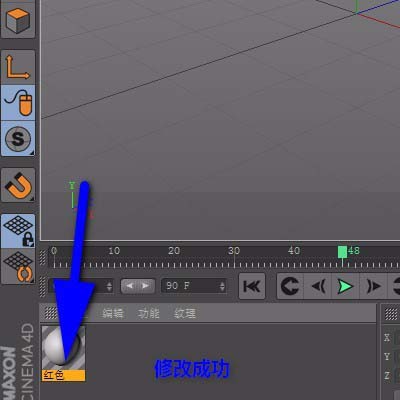The image size is (400, 400).
Task: Click the Go to Start button
Action: (252, 286)
